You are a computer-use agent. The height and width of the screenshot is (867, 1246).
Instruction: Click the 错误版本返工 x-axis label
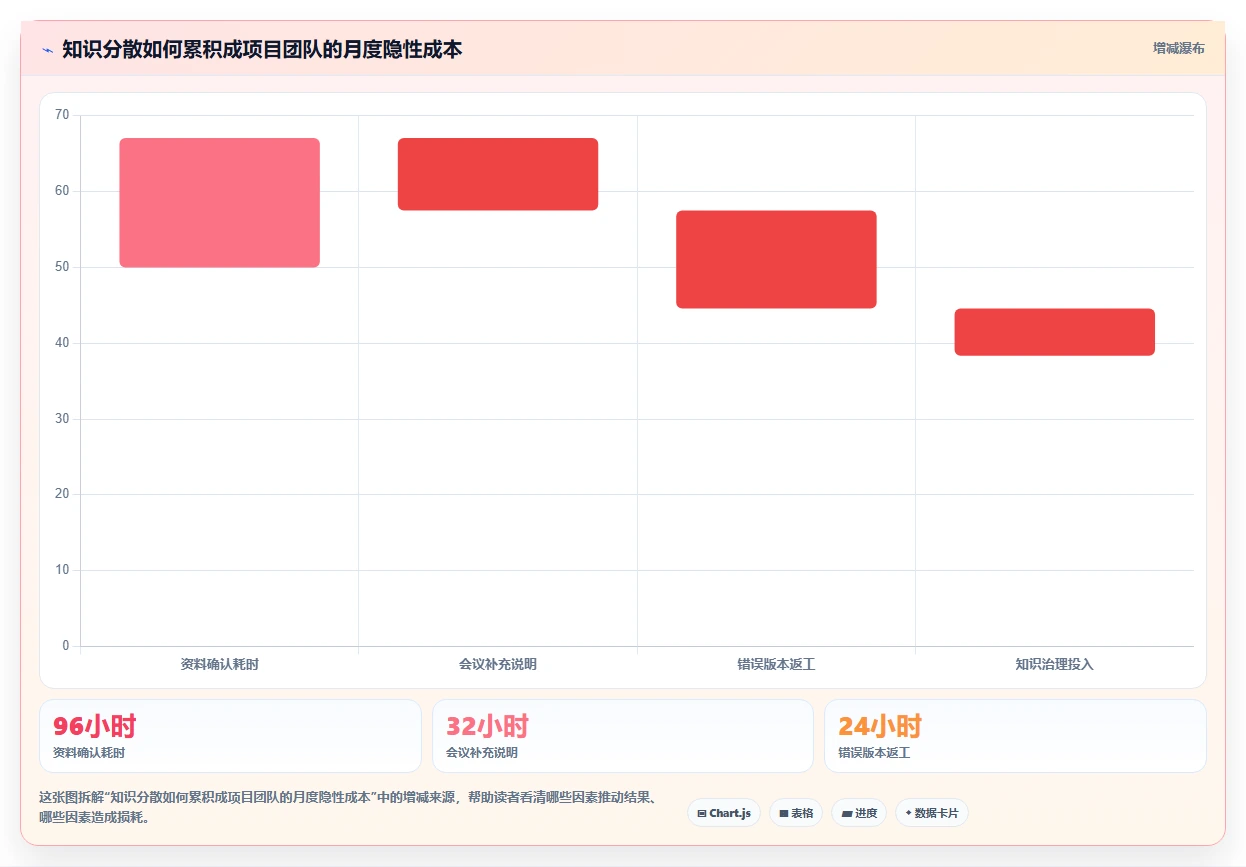coord(776,664)
